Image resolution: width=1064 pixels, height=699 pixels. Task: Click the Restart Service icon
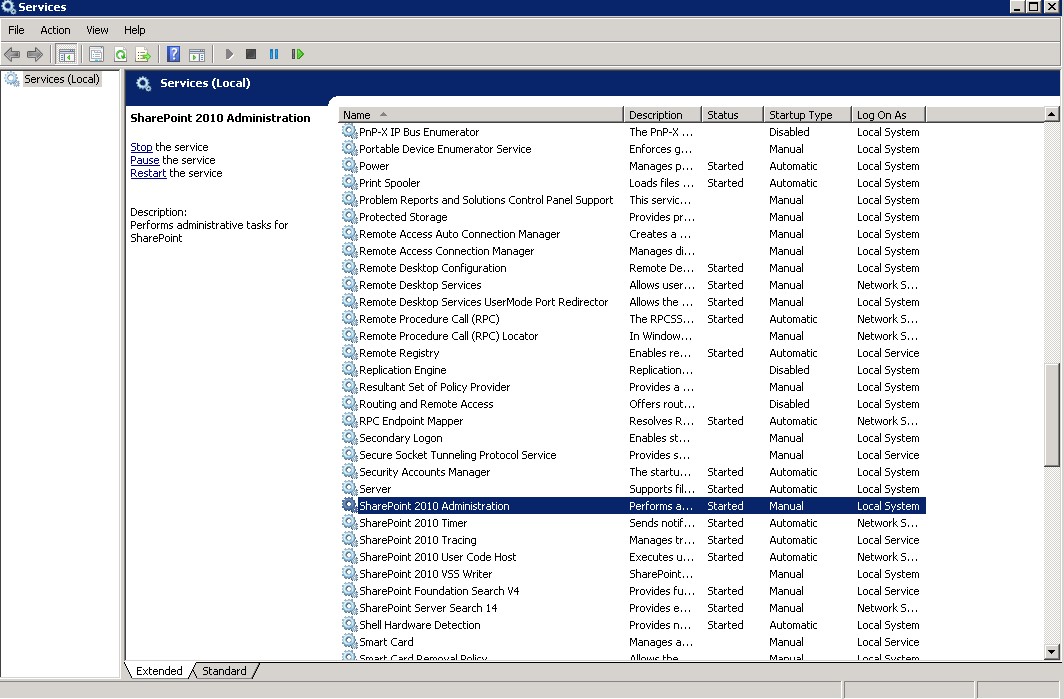click(x=297, y=54)
